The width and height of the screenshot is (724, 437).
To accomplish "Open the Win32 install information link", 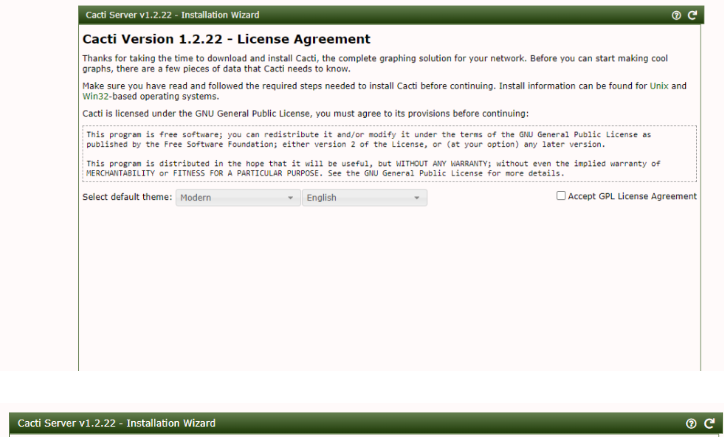I will point(95,97).
